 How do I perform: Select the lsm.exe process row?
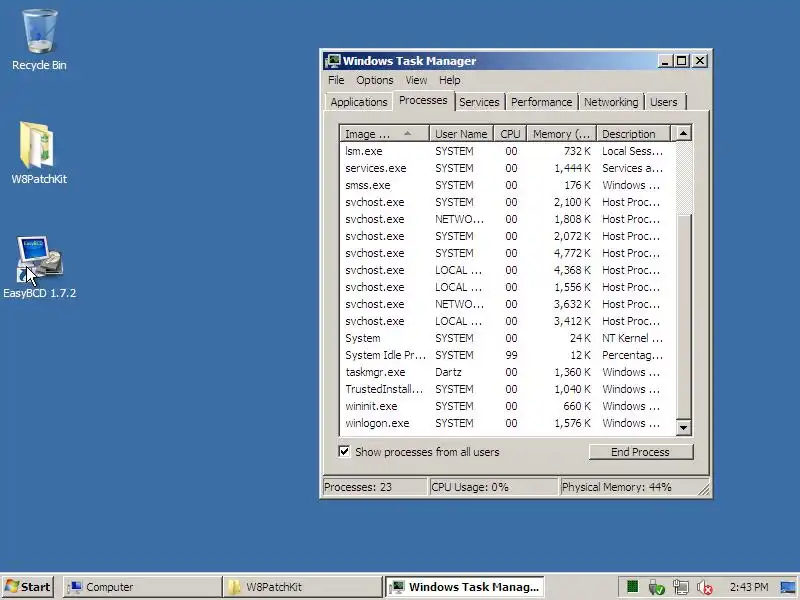[x=507, y=151]
